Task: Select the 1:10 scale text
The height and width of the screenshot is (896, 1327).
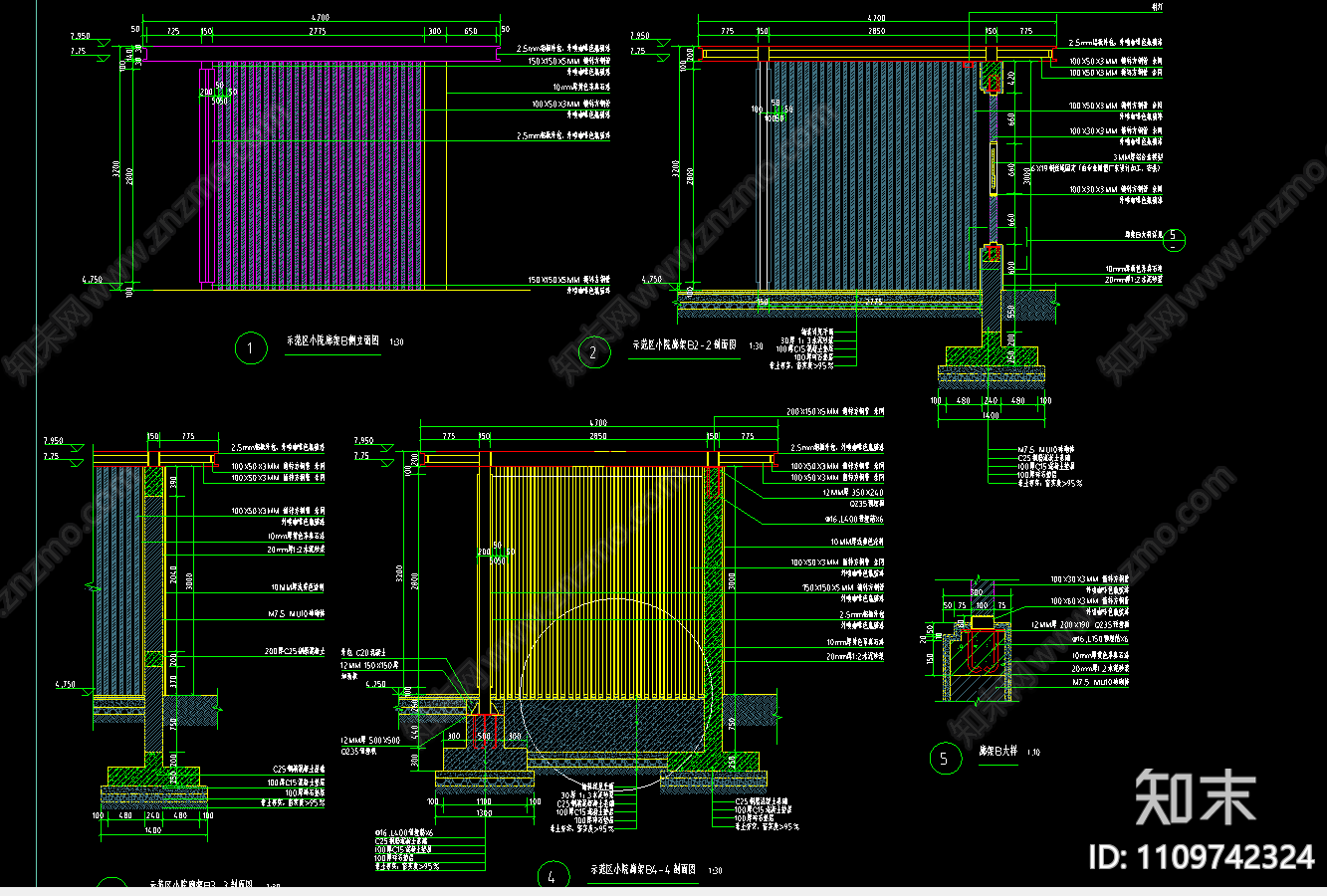Action: coord(1033,753)
